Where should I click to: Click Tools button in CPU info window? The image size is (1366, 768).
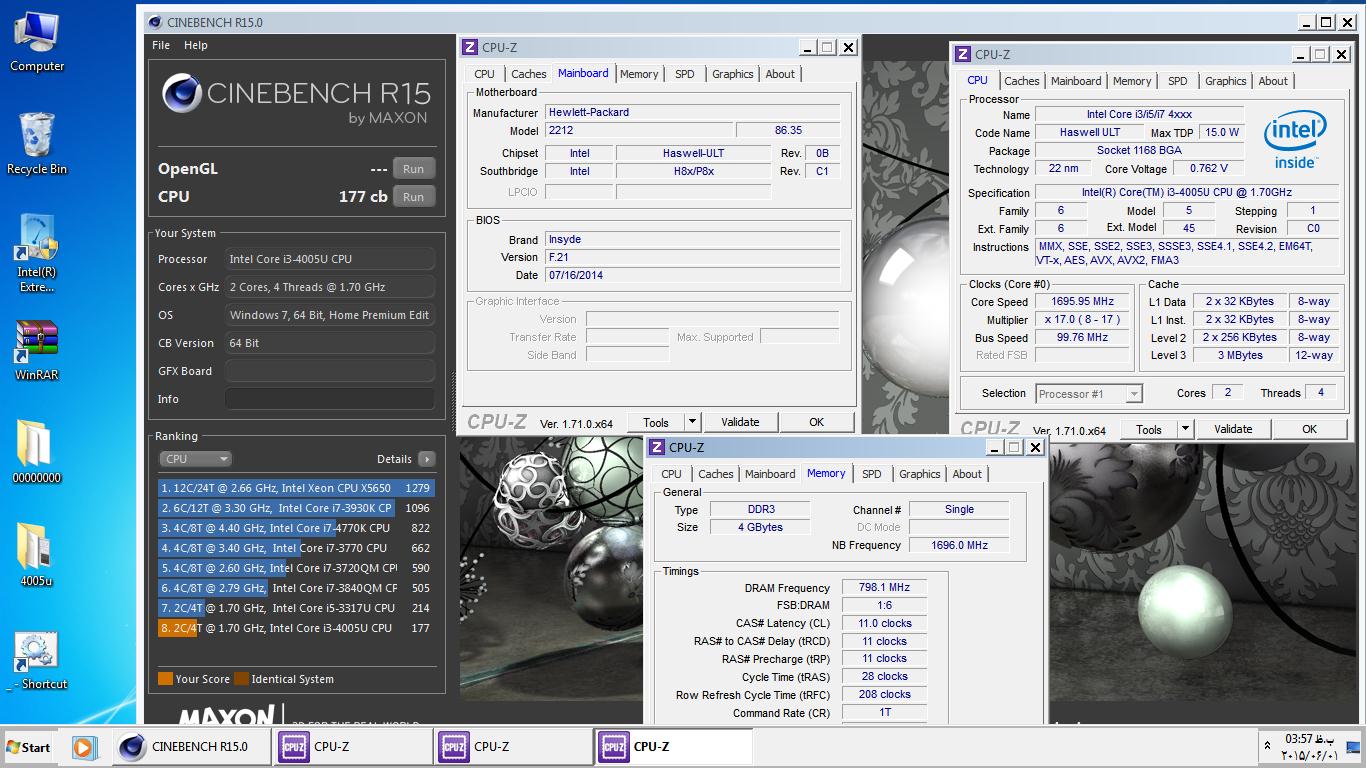click(x=1149, y=429)
